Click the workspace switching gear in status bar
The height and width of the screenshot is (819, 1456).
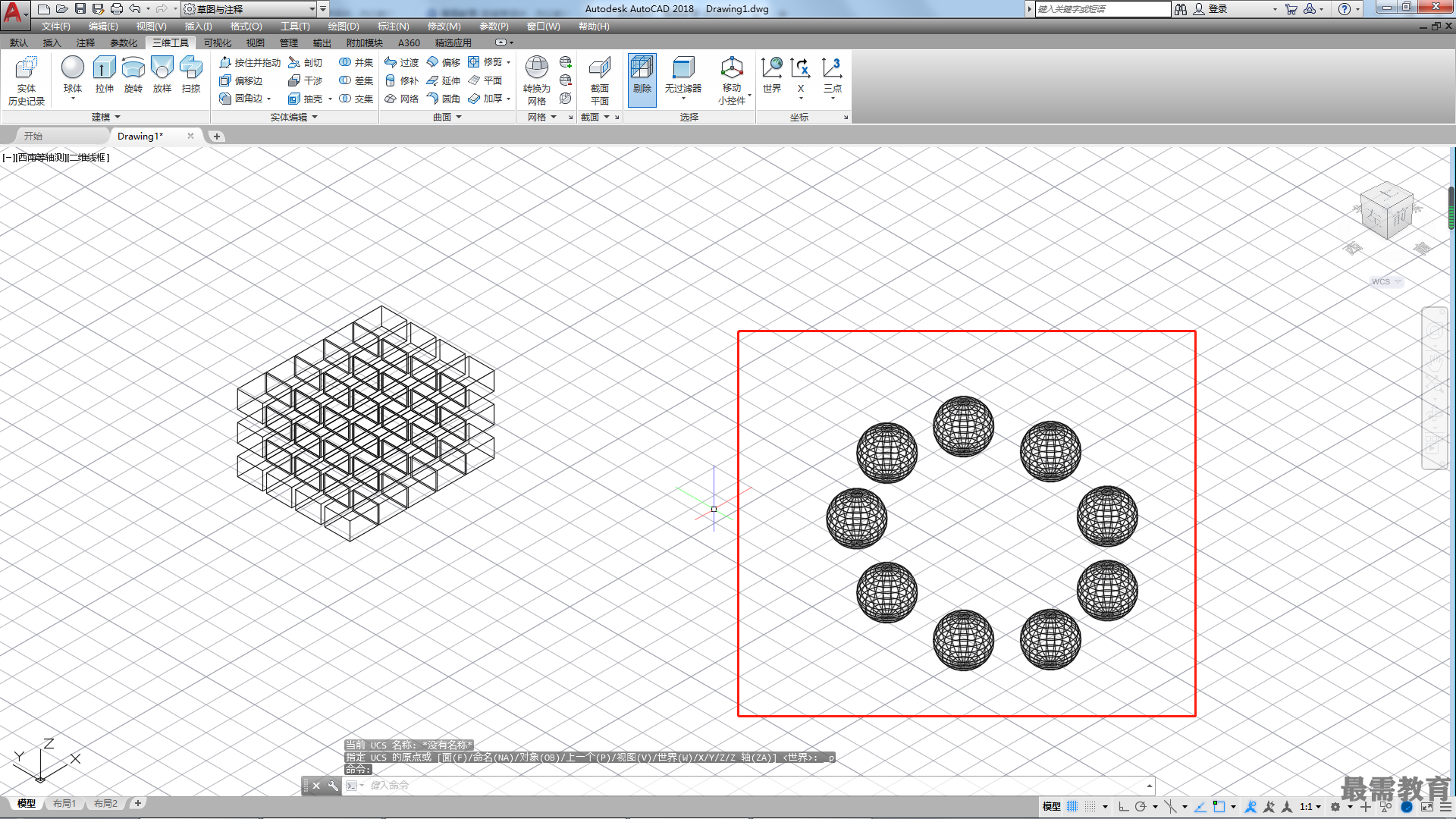pos(1335,806)
